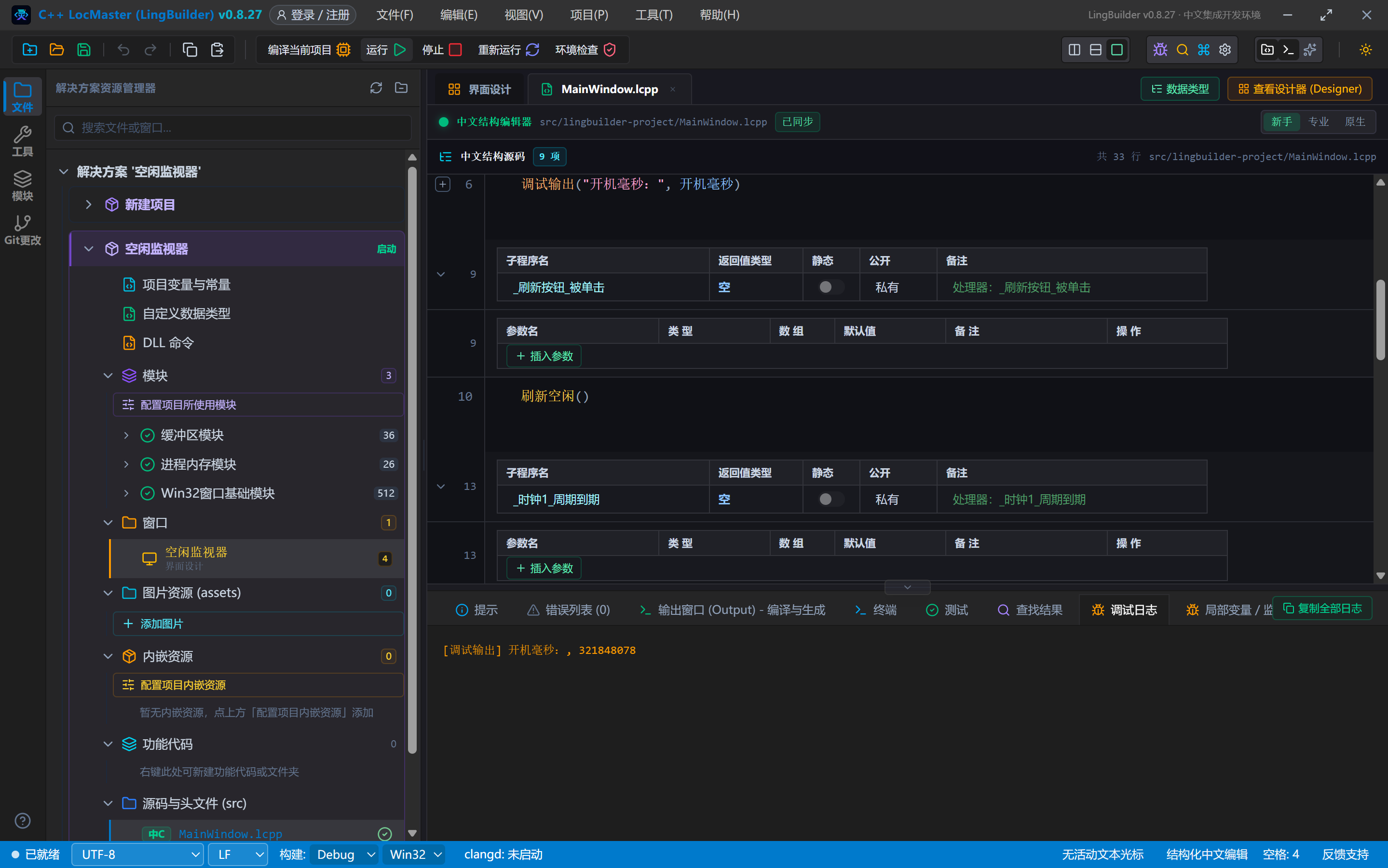
Task: Open the Git更改 sidebar panel
Action: [x=22, y=230]
